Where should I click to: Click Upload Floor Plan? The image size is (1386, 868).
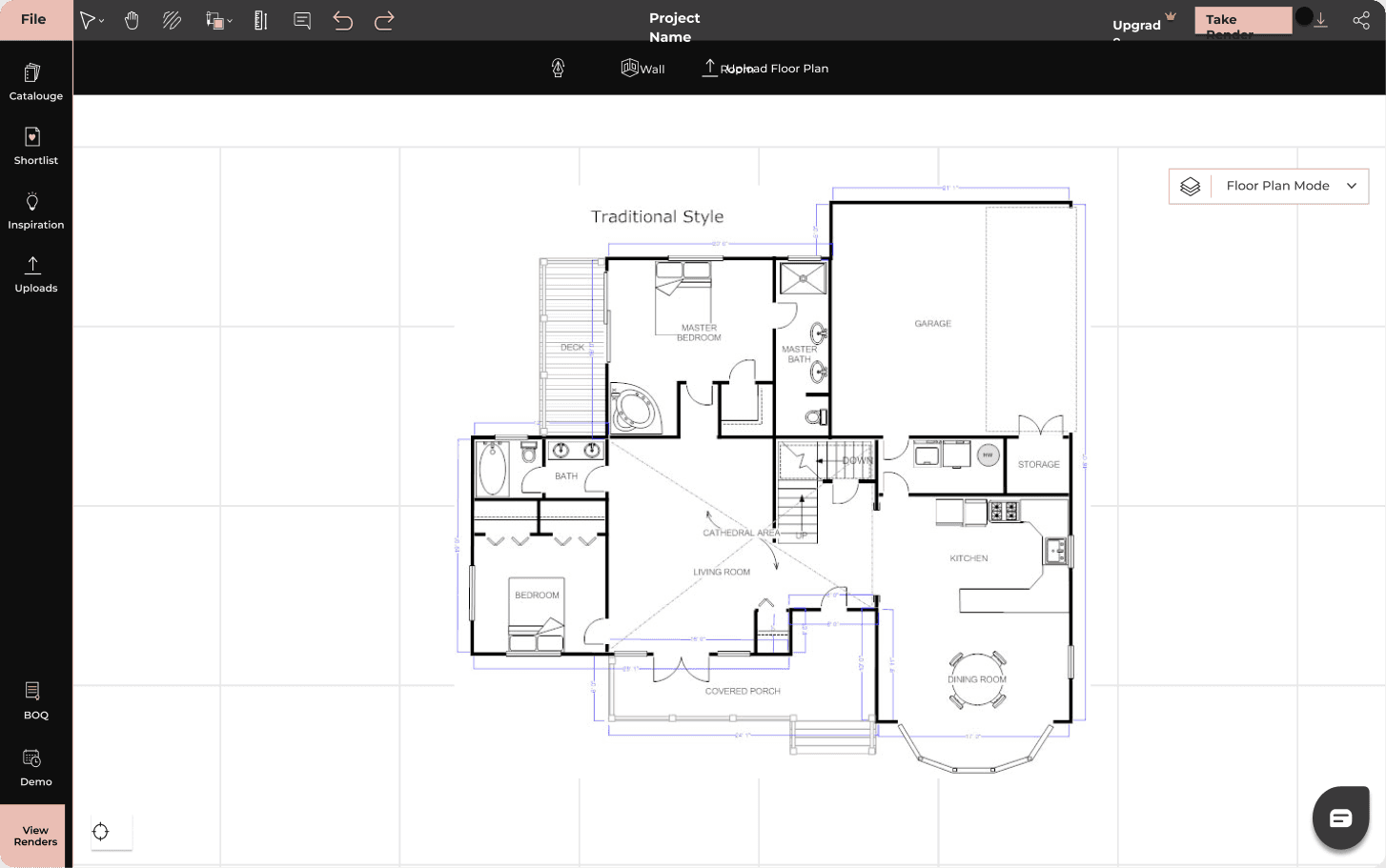[765, 68]
